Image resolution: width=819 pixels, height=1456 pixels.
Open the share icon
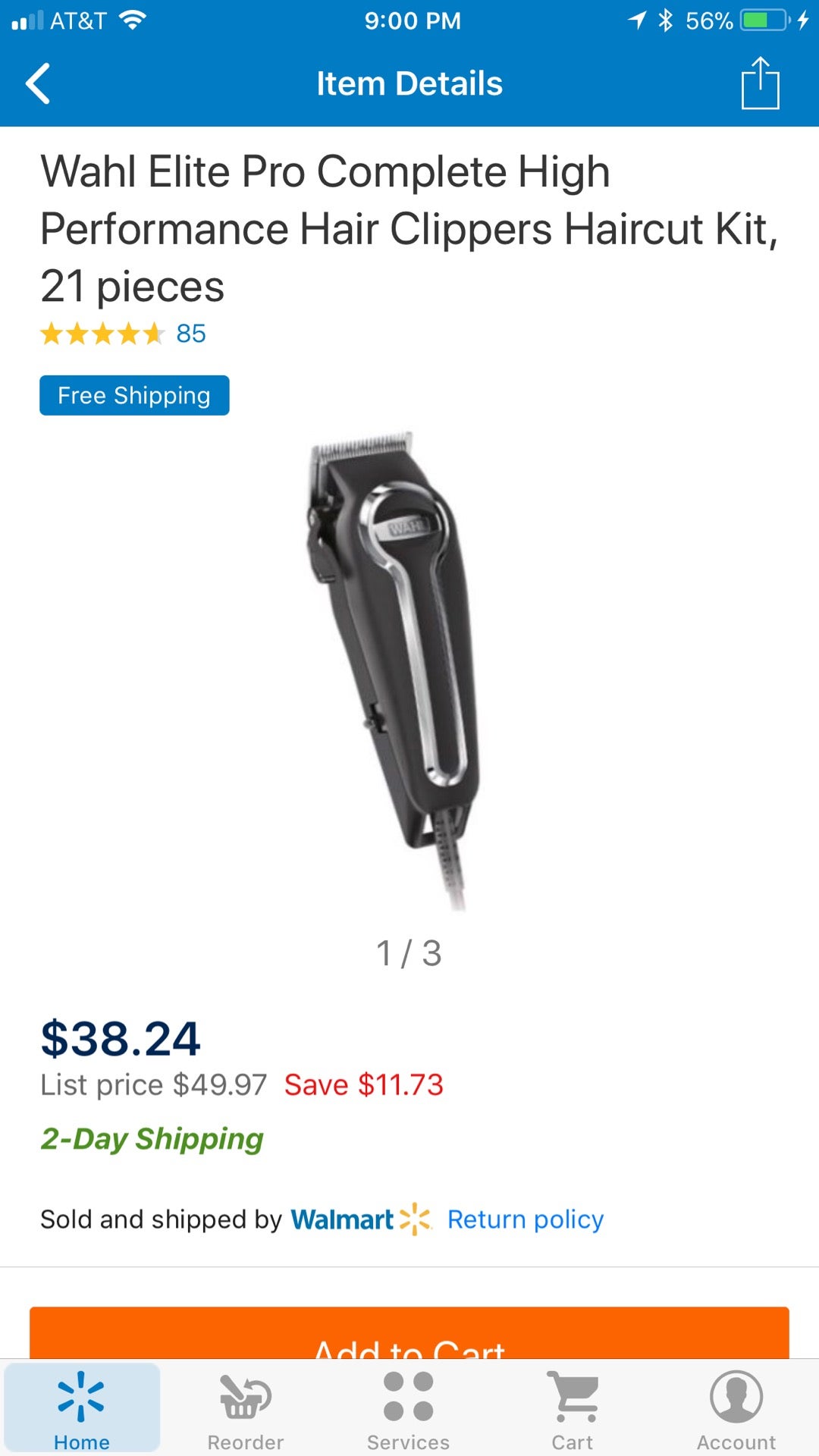coord(760,83)
